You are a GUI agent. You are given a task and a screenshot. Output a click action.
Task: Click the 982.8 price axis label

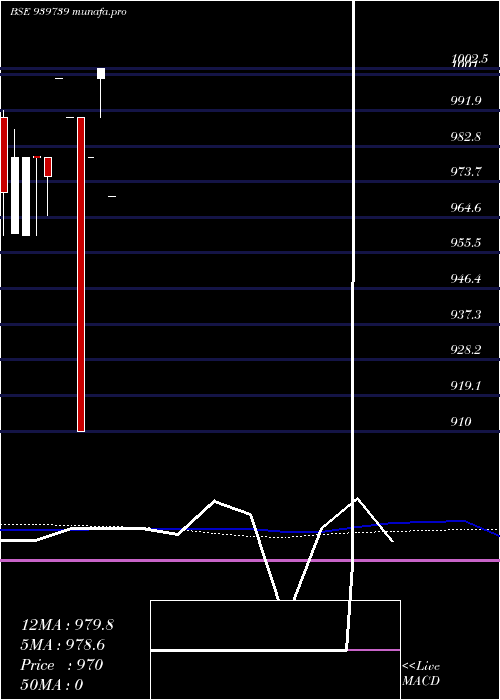(x=466, y=137)
